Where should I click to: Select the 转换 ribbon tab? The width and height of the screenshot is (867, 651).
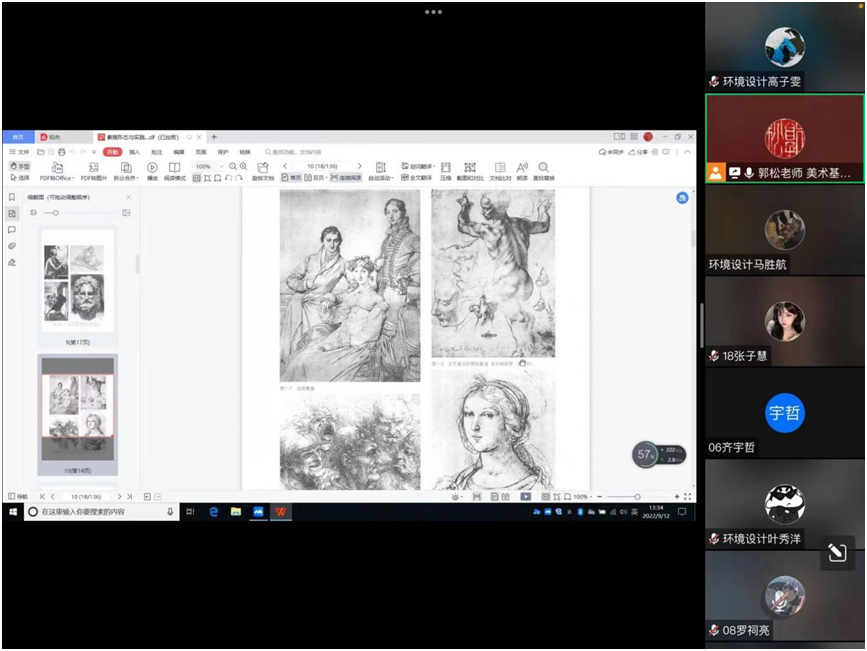pos(245,152)
